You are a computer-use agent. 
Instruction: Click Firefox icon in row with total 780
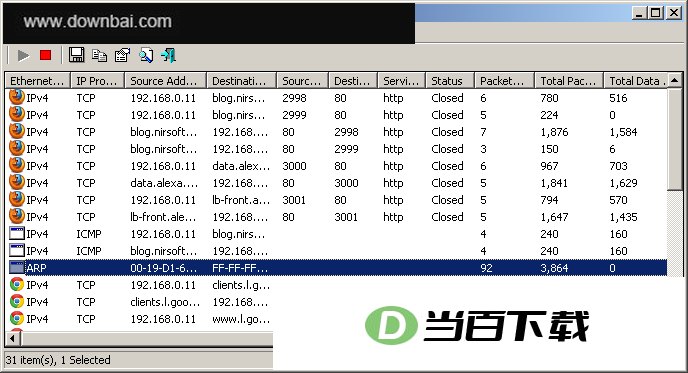17,97
